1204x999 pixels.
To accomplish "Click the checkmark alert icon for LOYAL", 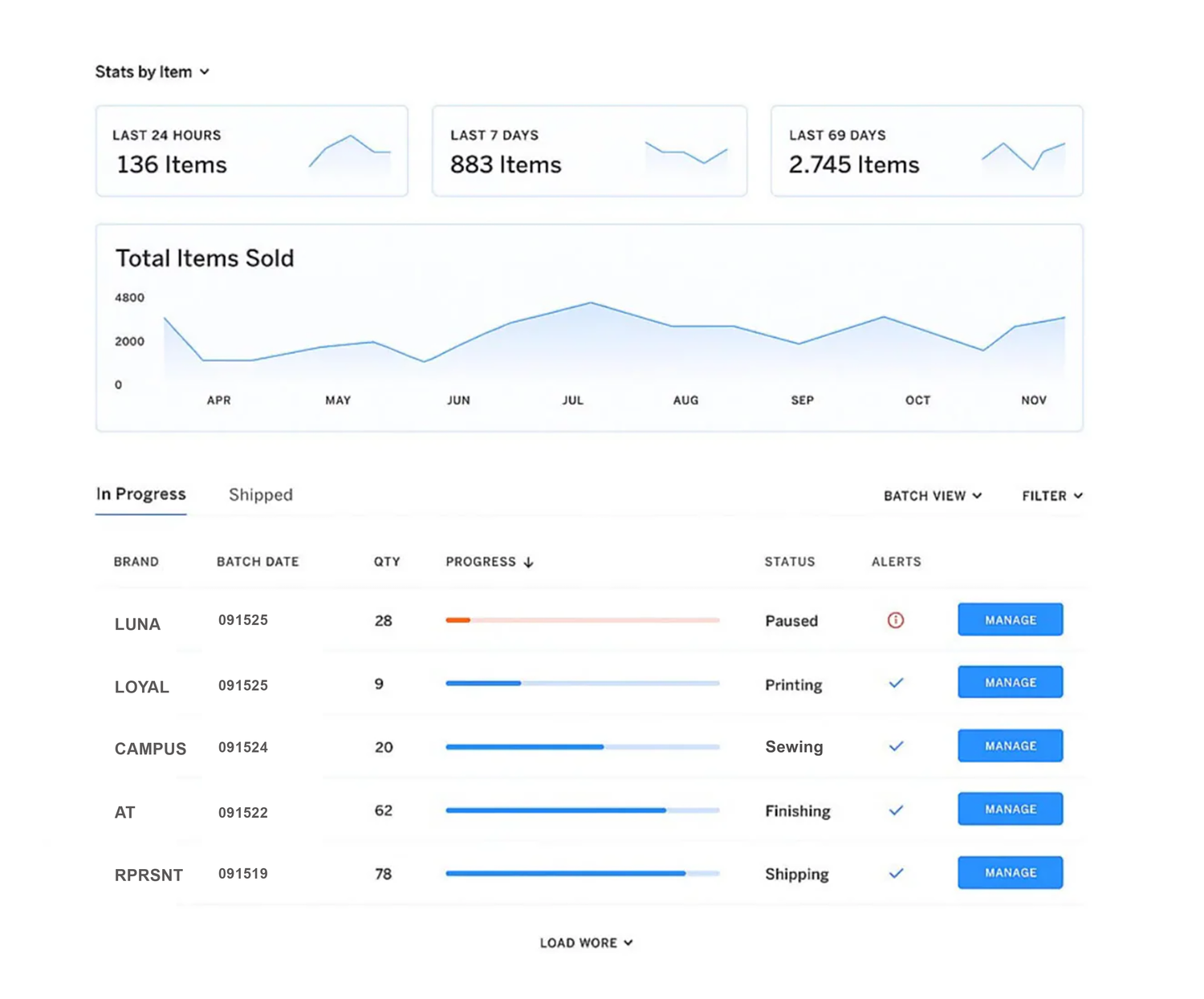I will tap(896, 683).
